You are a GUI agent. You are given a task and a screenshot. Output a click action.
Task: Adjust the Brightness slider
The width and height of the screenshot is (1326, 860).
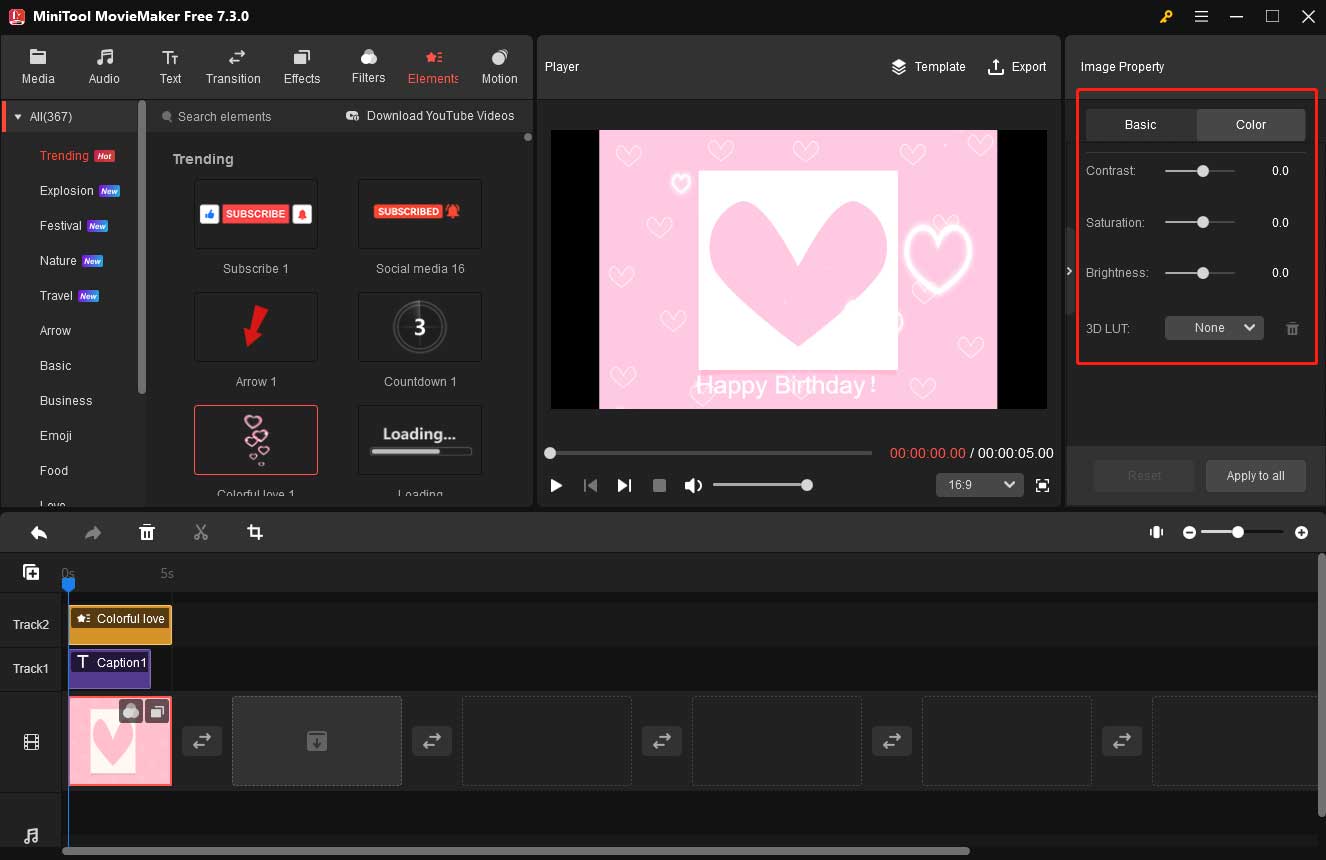click(1200, 272)
